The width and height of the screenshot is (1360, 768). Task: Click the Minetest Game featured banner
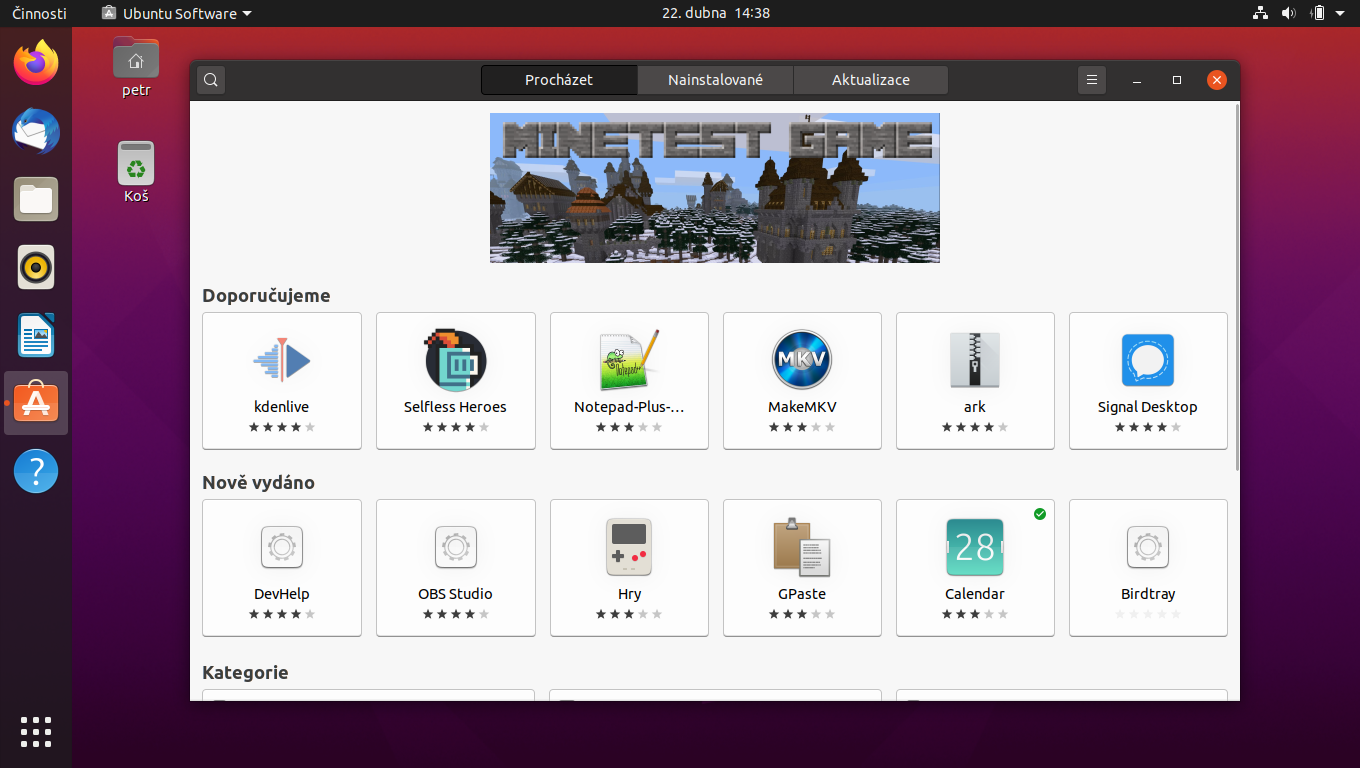[715, 188]
